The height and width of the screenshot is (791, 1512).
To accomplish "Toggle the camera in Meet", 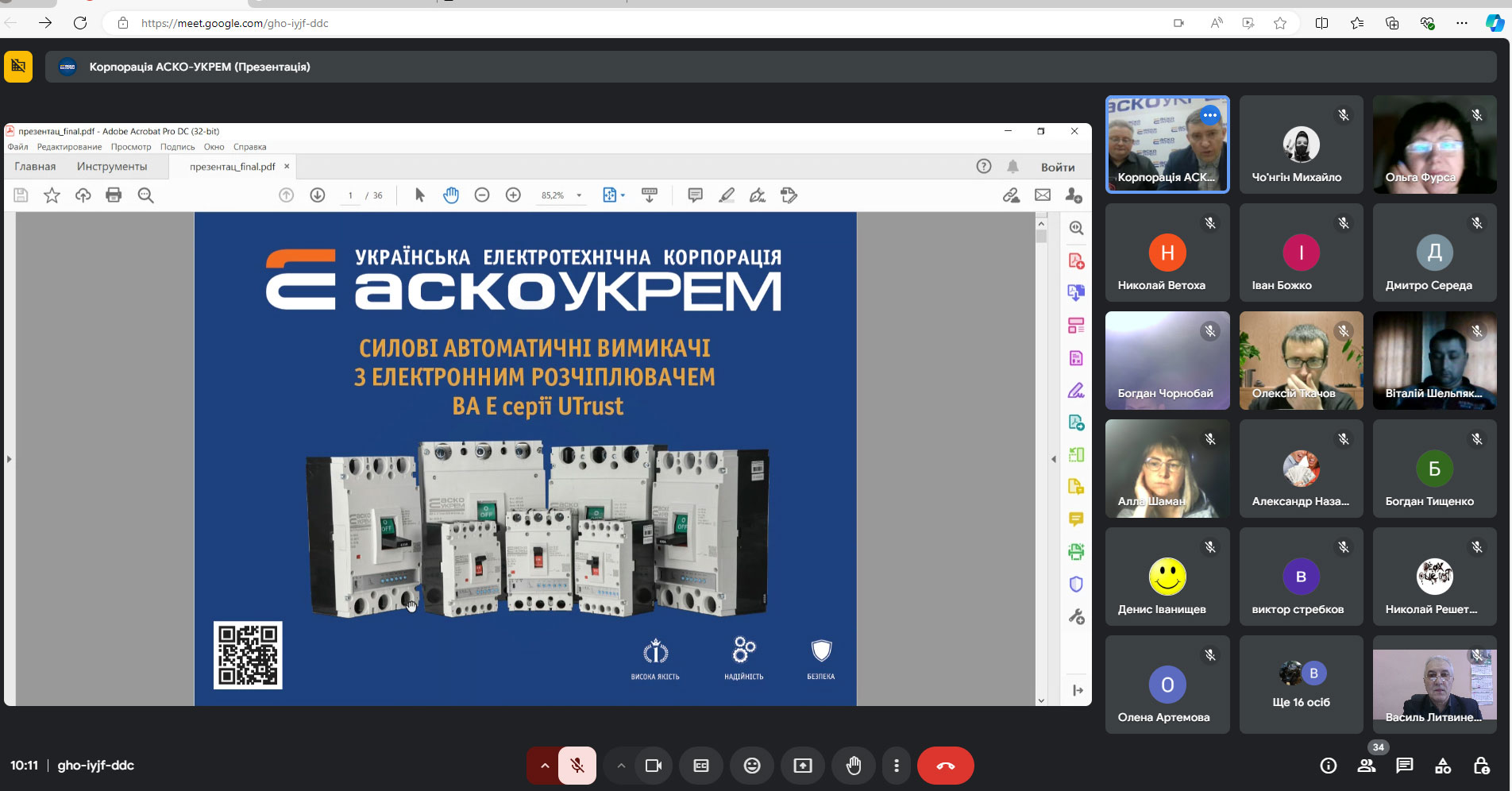I will (654, 766).
